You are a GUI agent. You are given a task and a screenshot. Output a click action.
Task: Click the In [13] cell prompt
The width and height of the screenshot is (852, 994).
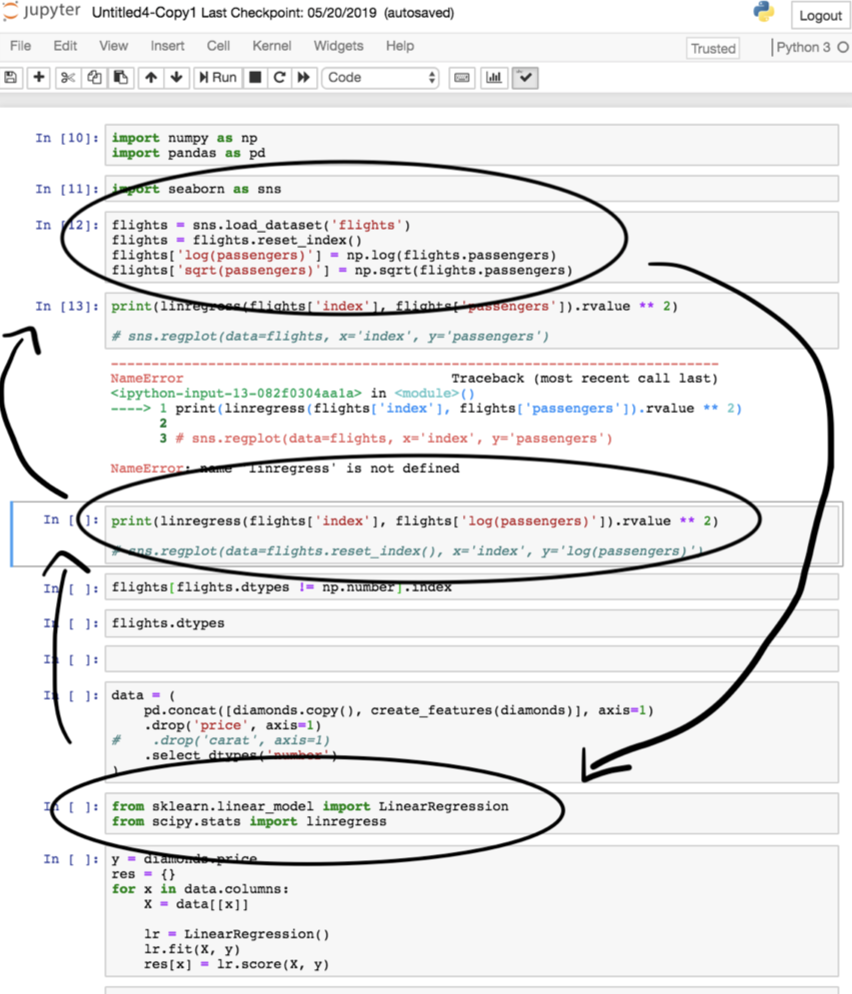click(67, 306)
